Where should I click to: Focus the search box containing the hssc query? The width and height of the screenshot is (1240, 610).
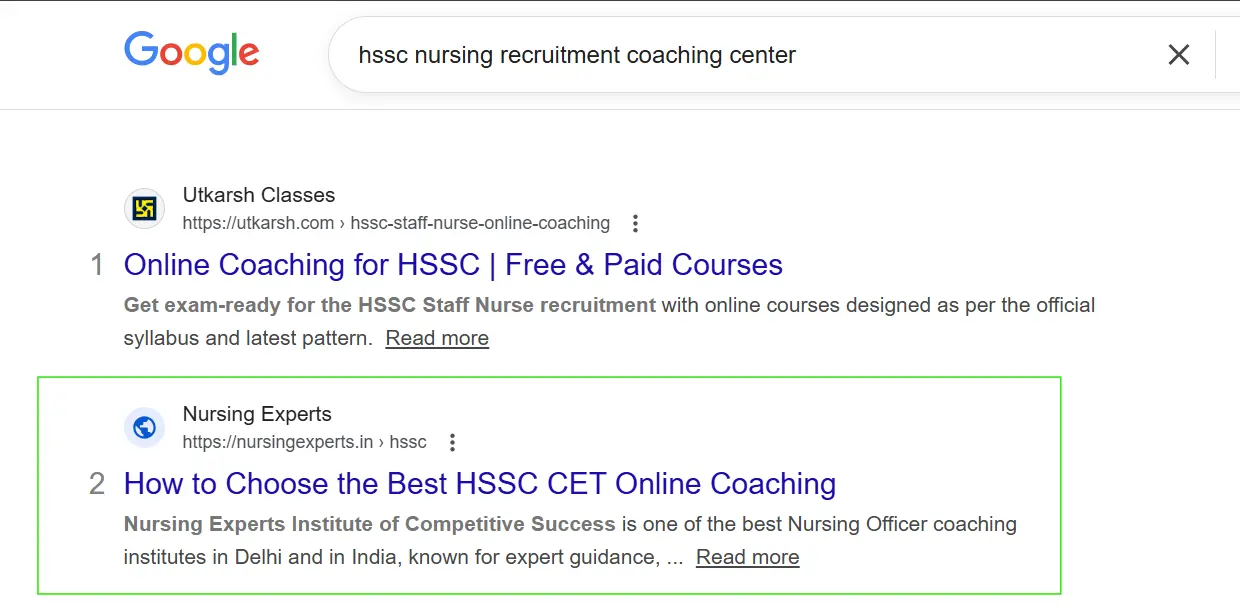[x=700, y=55]
